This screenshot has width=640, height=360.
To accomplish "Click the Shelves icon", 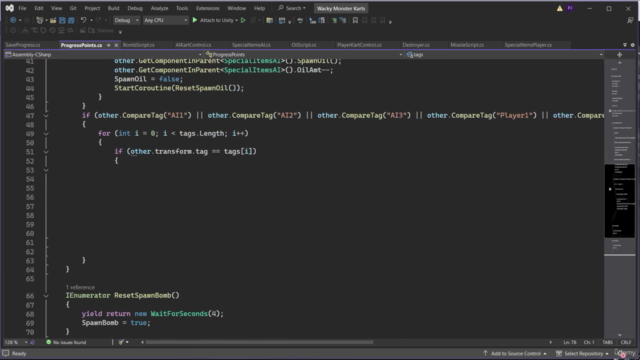I will (x=91, y=31).
